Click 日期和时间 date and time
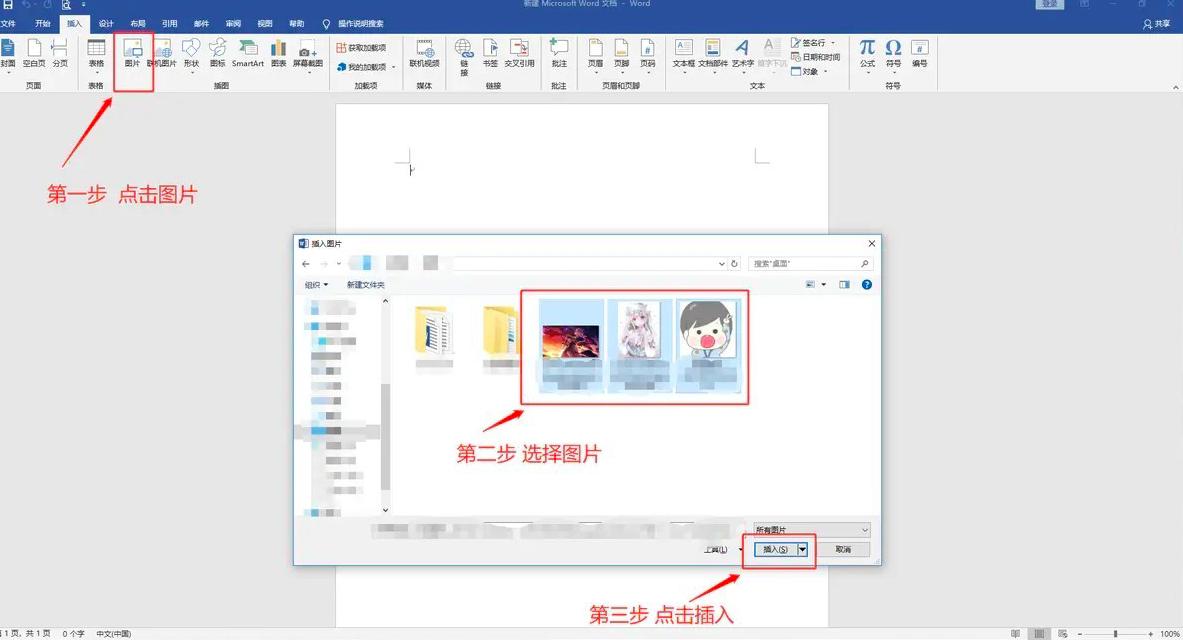This screenshot has width=1183, height=640. point(816,57)
